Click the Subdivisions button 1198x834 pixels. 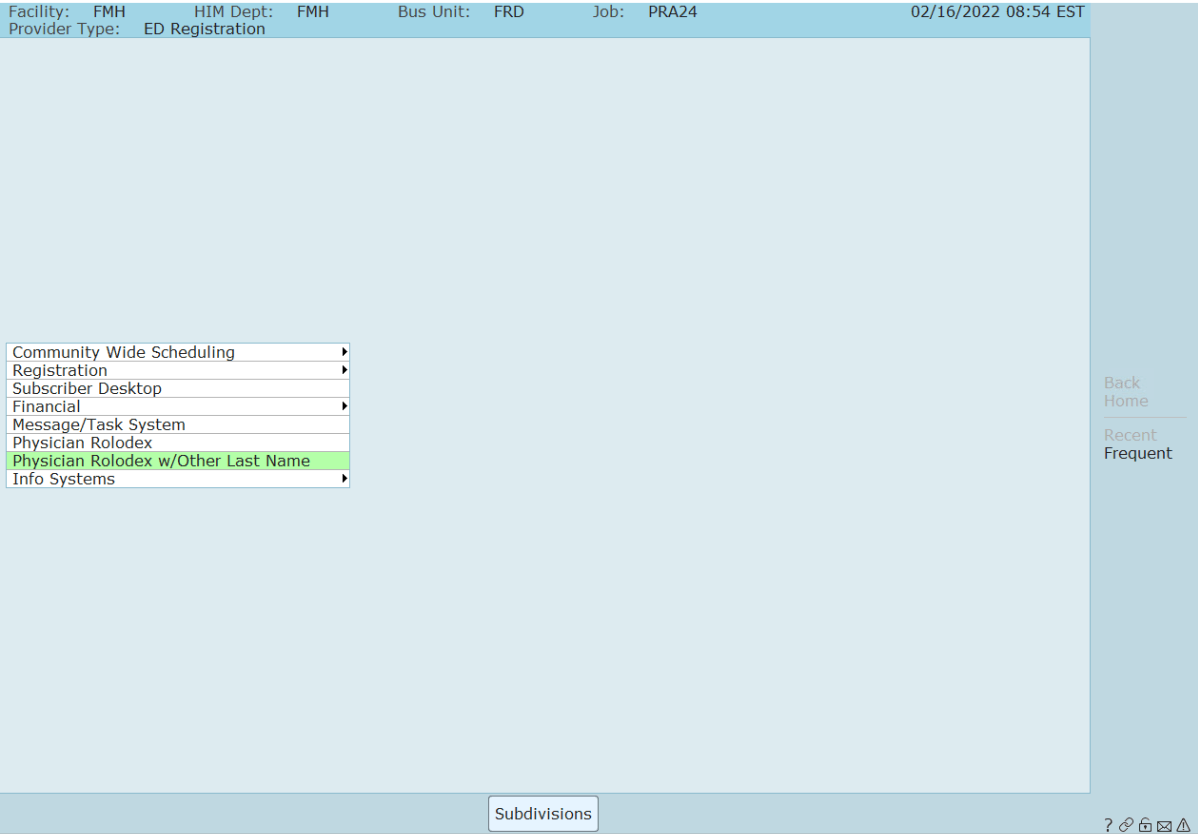click(x=543, y=813)
